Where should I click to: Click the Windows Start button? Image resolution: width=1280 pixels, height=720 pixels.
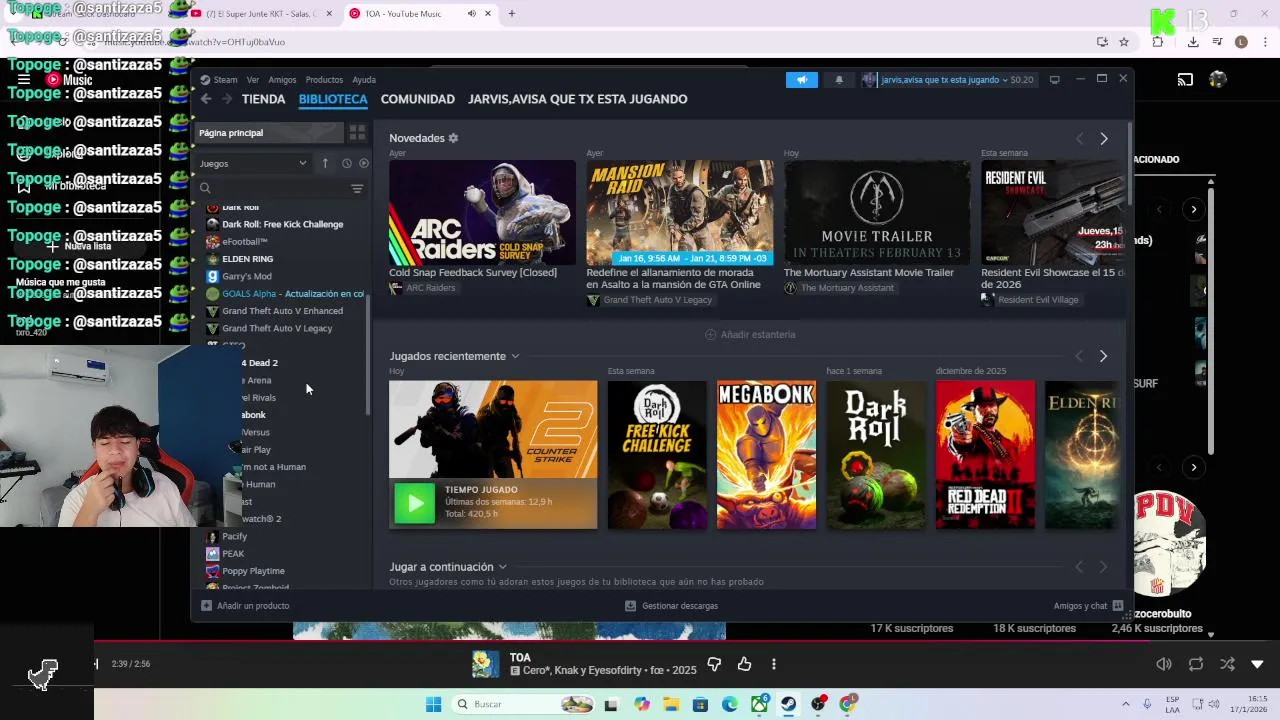click(433, 704)
